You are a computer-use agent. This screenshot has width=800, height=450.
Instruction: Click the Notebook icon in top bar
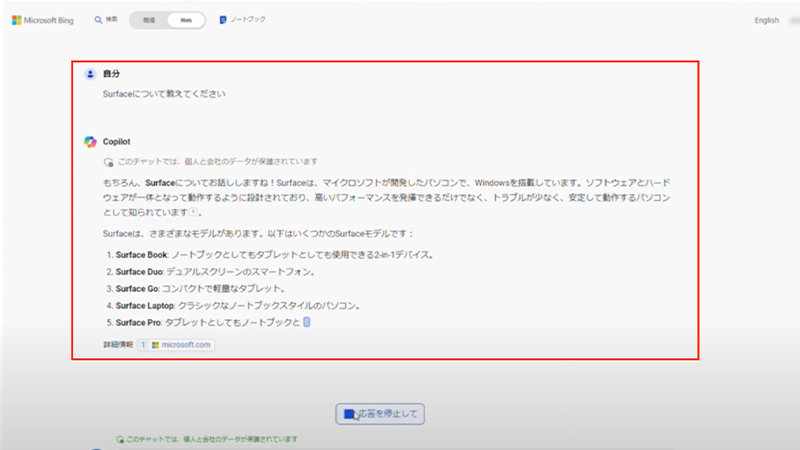[x=223, y=20]
